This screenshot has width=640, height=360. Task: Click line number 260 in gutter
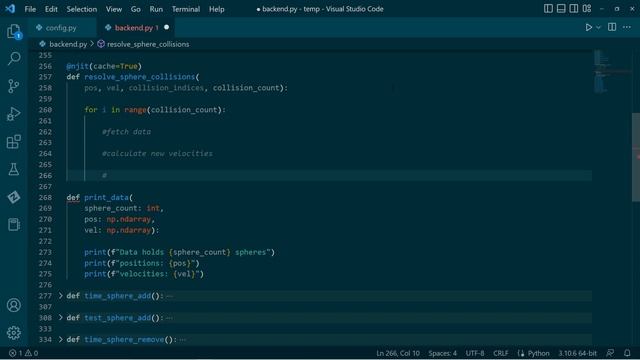pyautogui.click(x=45, y=110)
